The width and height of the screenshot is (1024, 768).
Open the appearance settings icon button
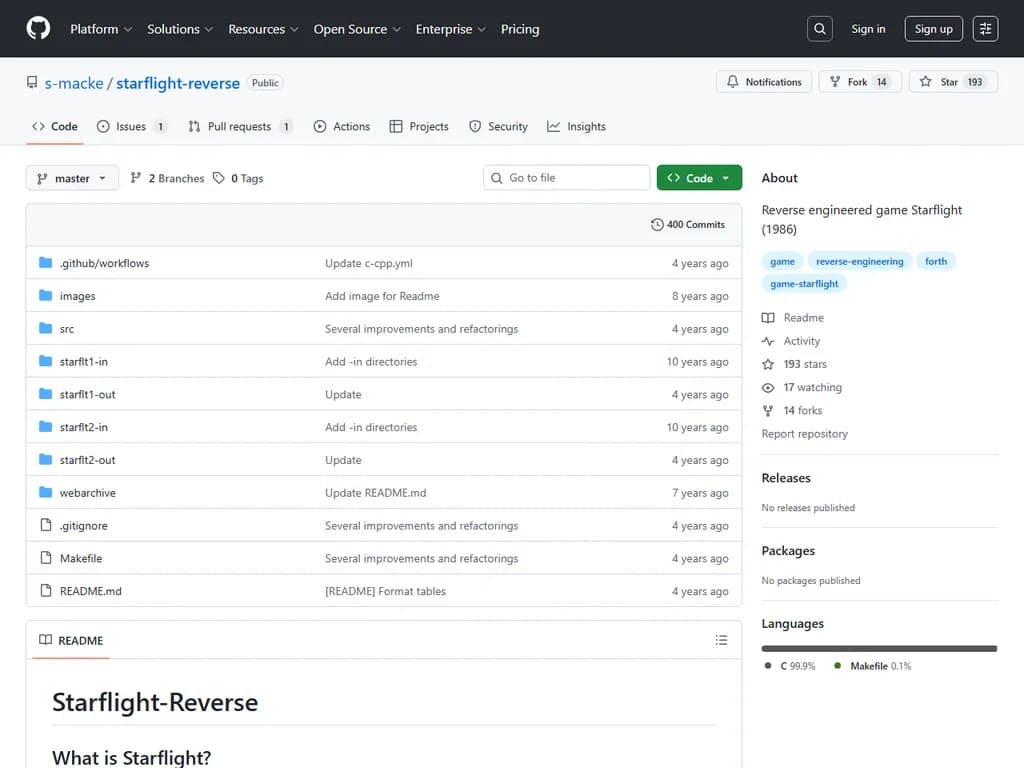pos(986,29)
